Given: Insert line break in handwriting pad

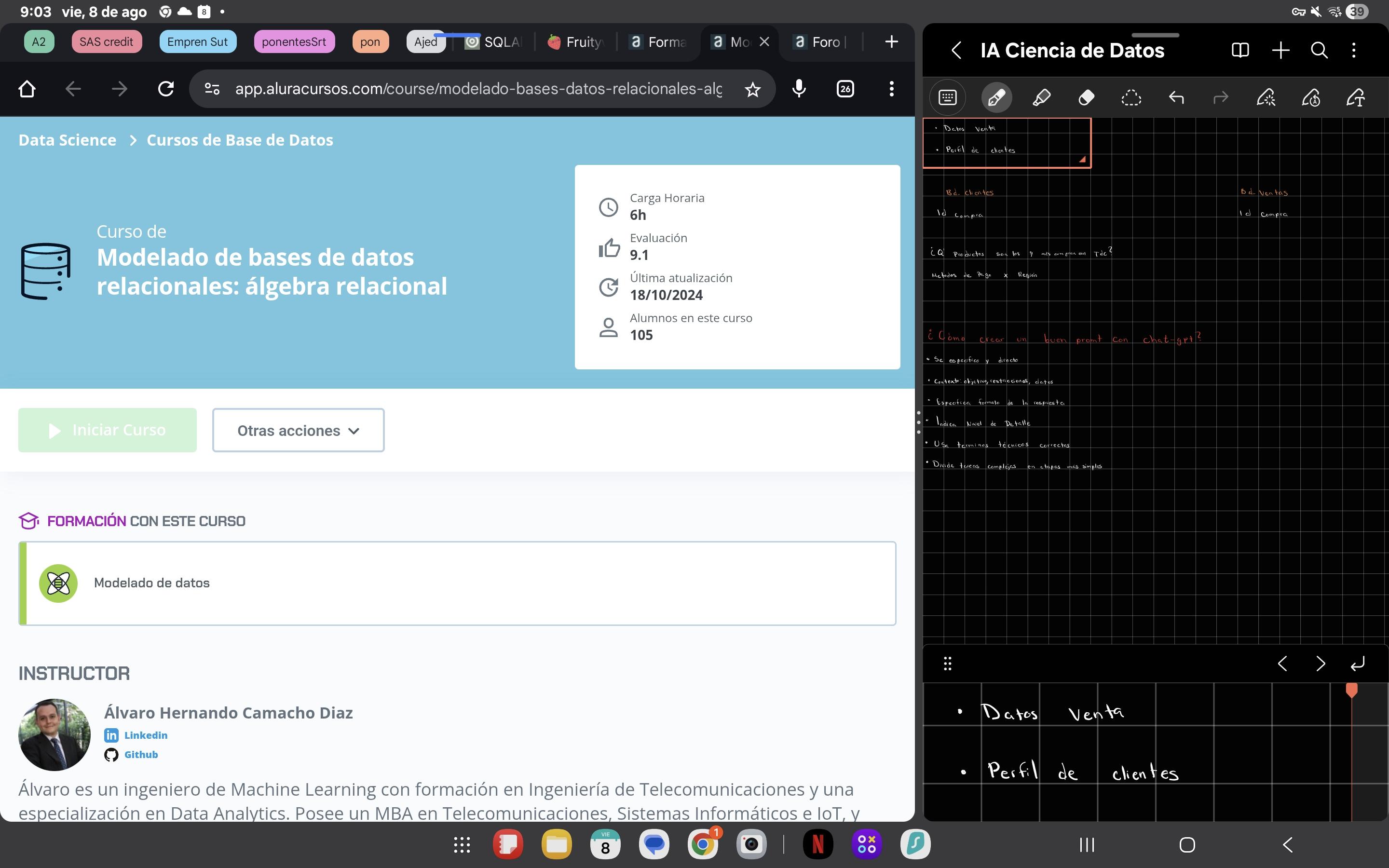Looking at the screenshot, I should 1358,664.
